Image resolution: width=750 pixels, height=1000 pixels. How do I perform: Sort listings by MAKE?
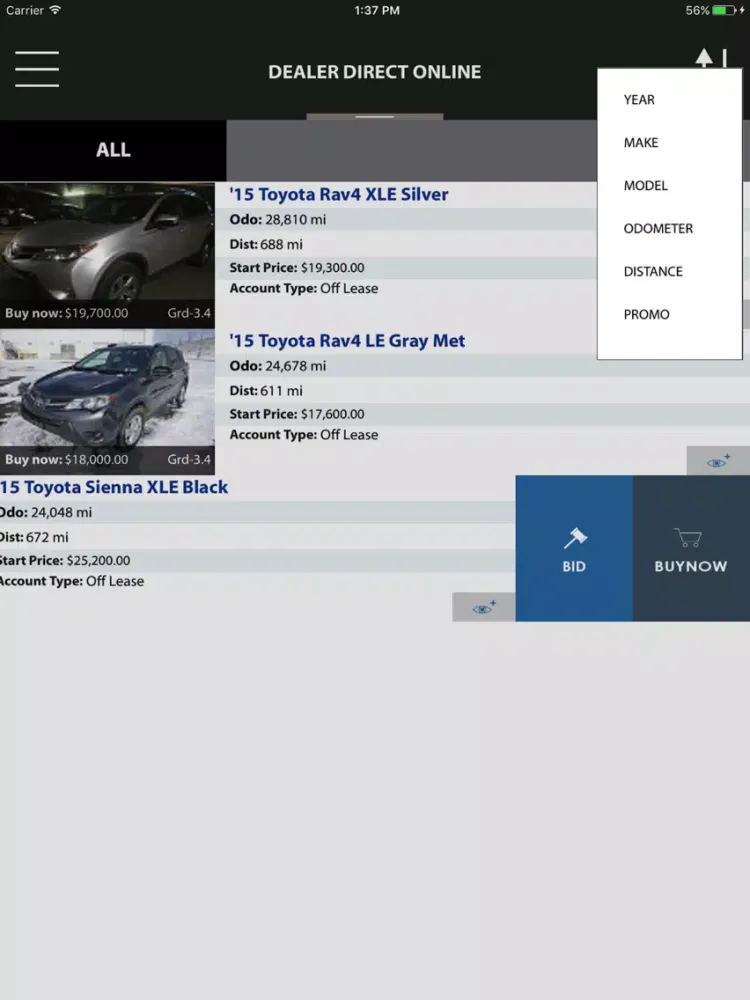(x=641, y=142)
